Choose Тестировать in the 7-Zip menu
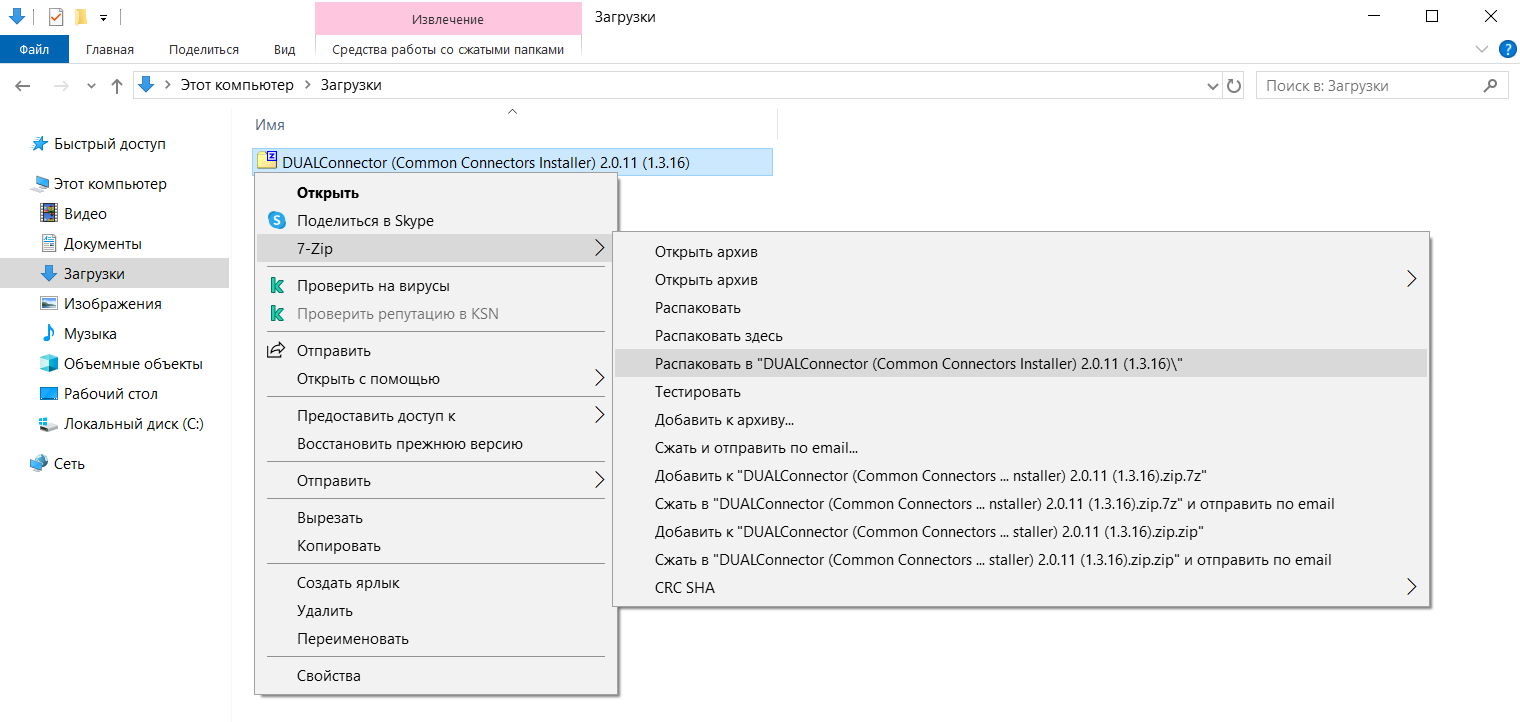This screenshot has width=1520, height=722. click(1021, 392)
